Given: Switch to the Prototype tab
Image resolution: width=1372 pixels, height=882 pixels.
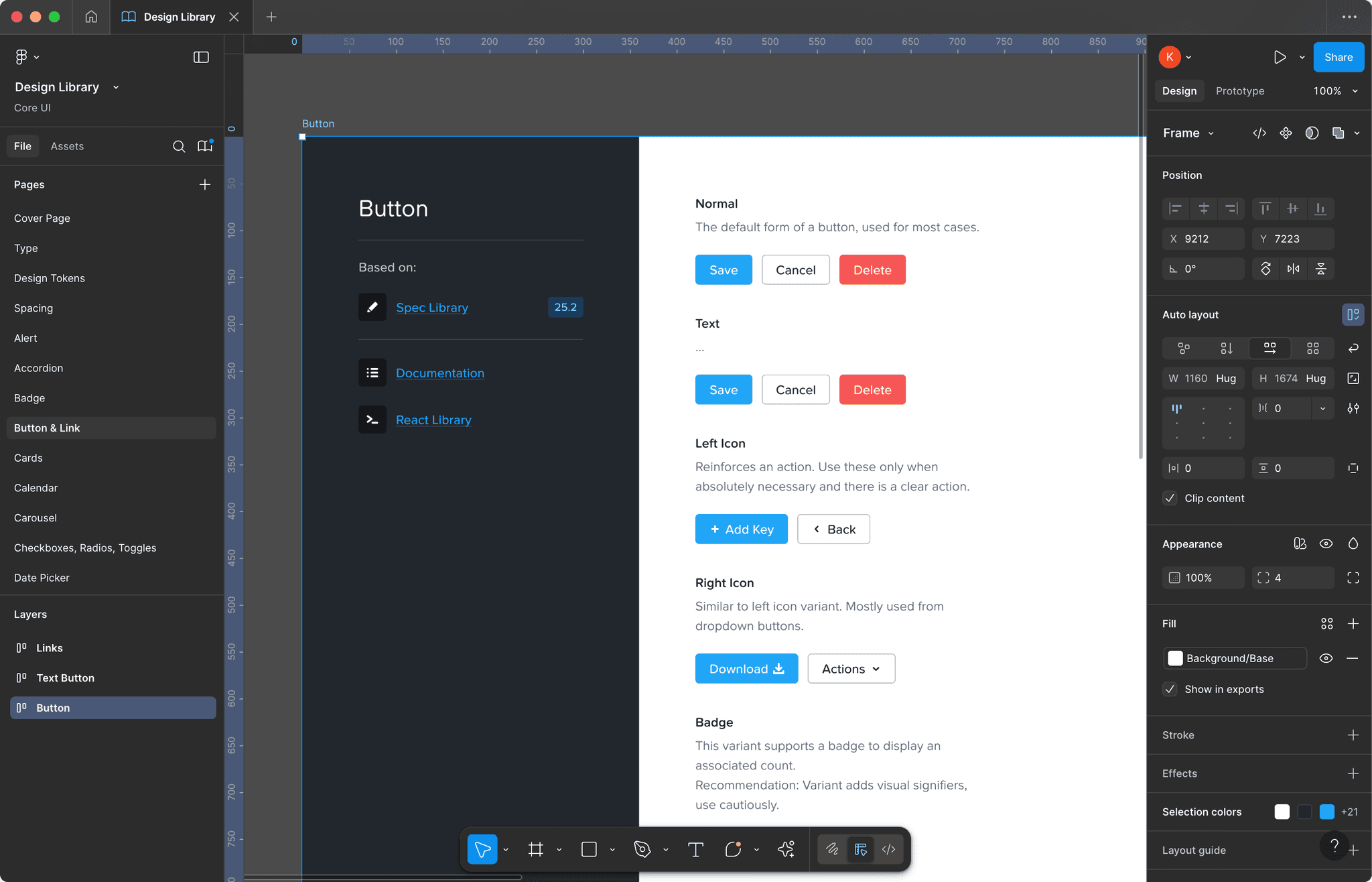Looking at the screenshot, I should (x=1240, y=90).
